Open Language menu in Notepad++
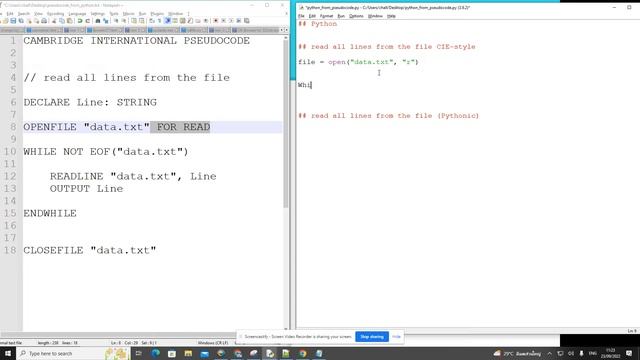 point(77,14)
